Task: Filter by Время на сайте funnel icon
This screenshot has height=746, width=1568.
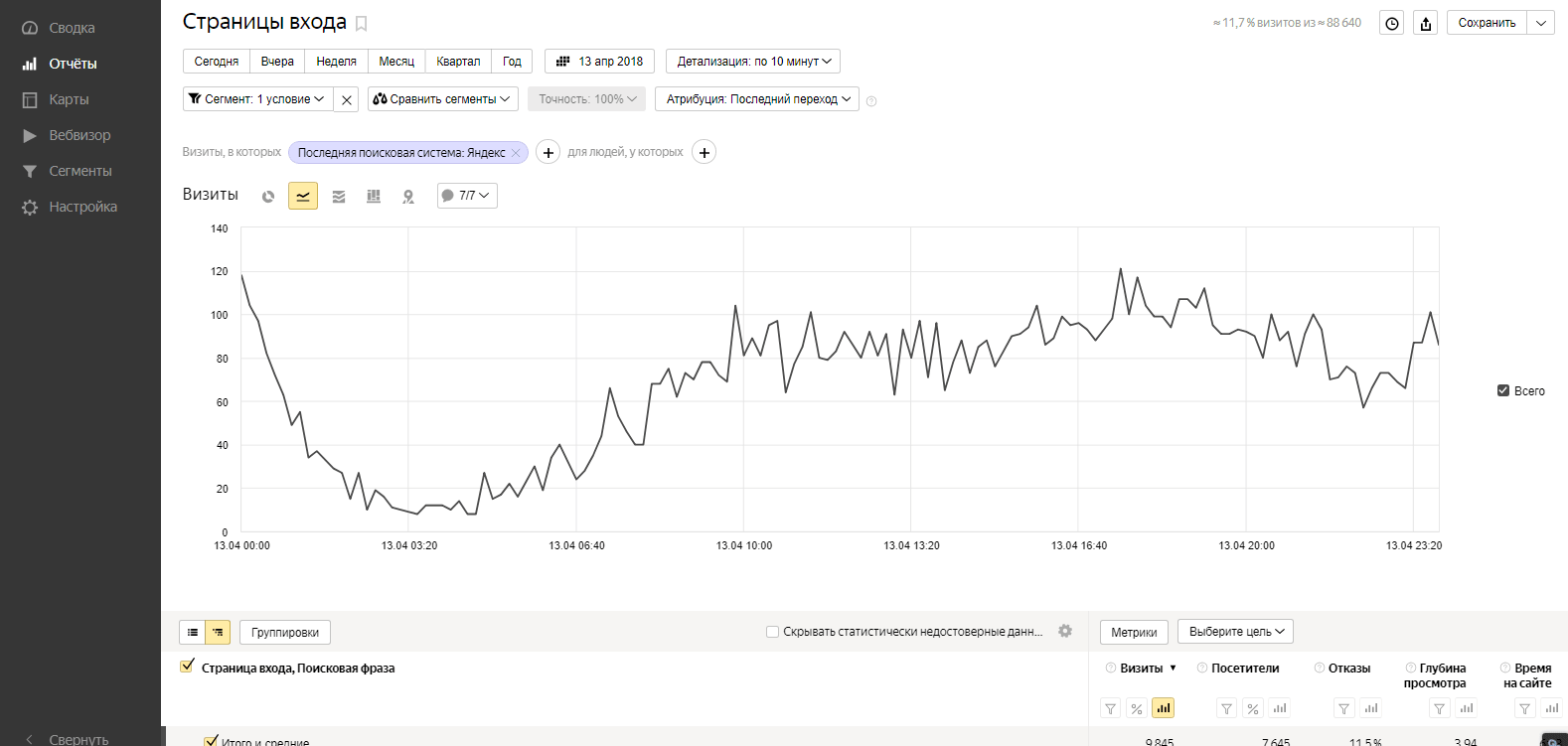Action: click(x=1524, y=708)
